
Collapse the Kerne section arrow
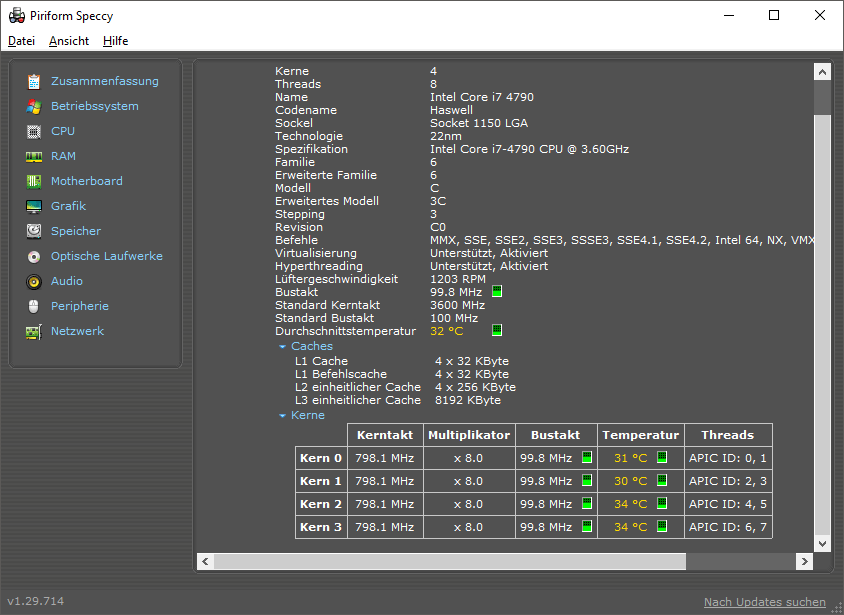[282, 415]
